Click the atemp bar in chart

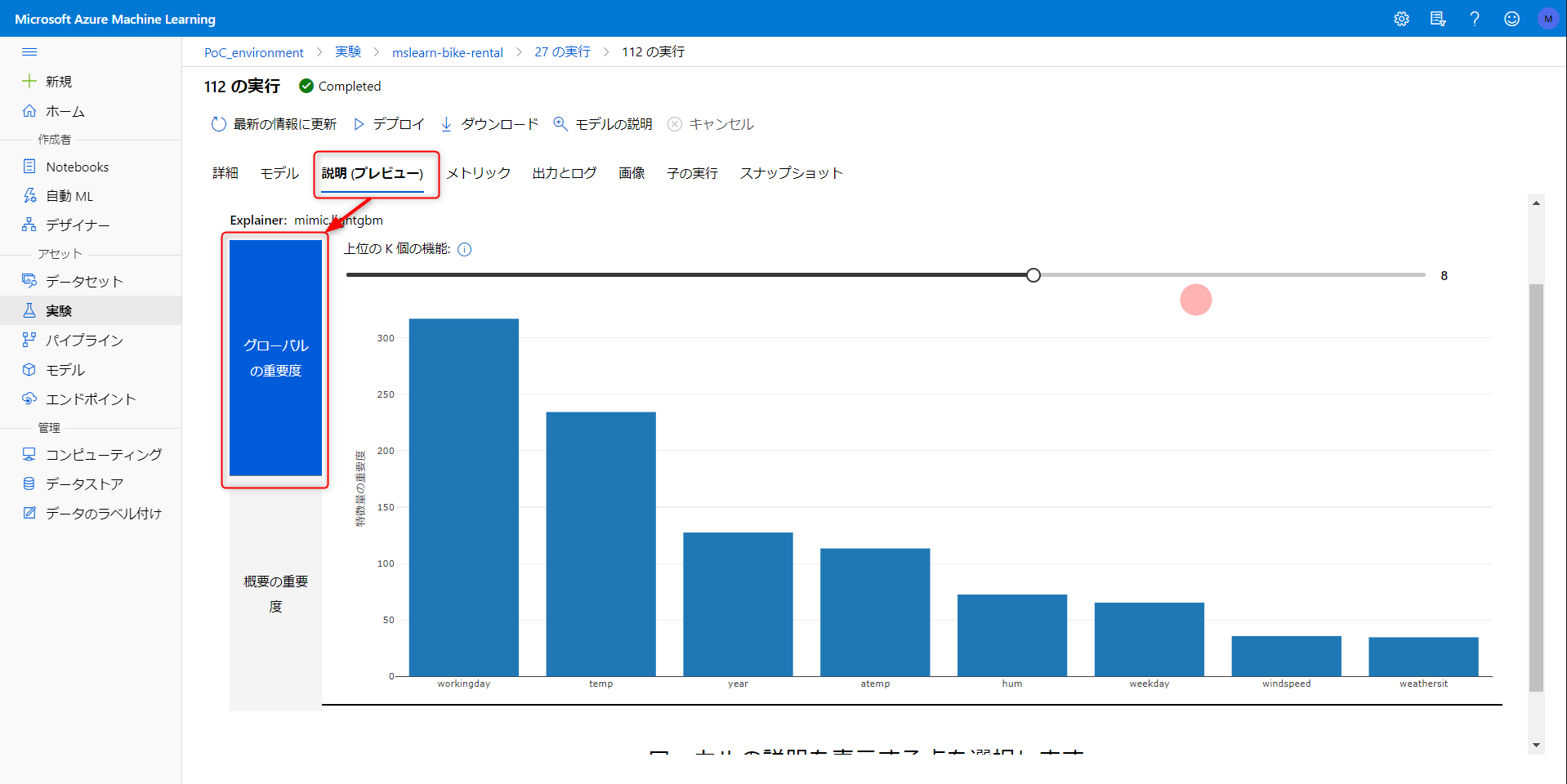875,612
